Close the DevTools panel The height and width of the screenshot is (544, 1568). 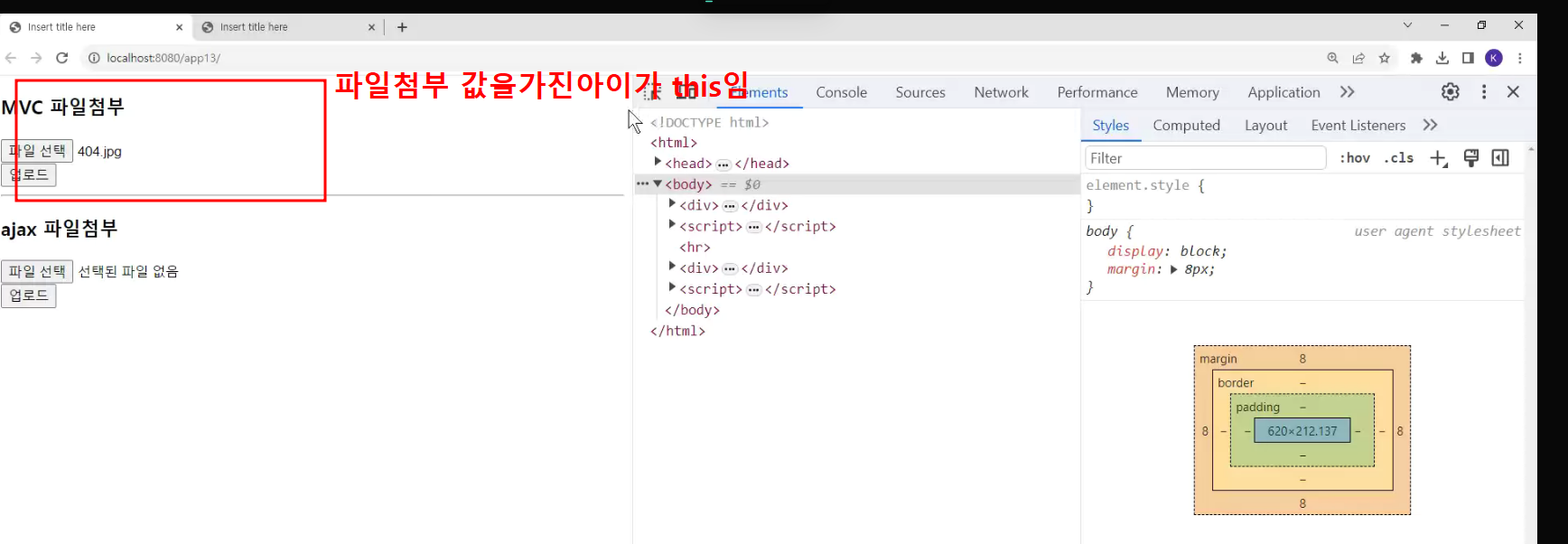(x=1514, y=91)
